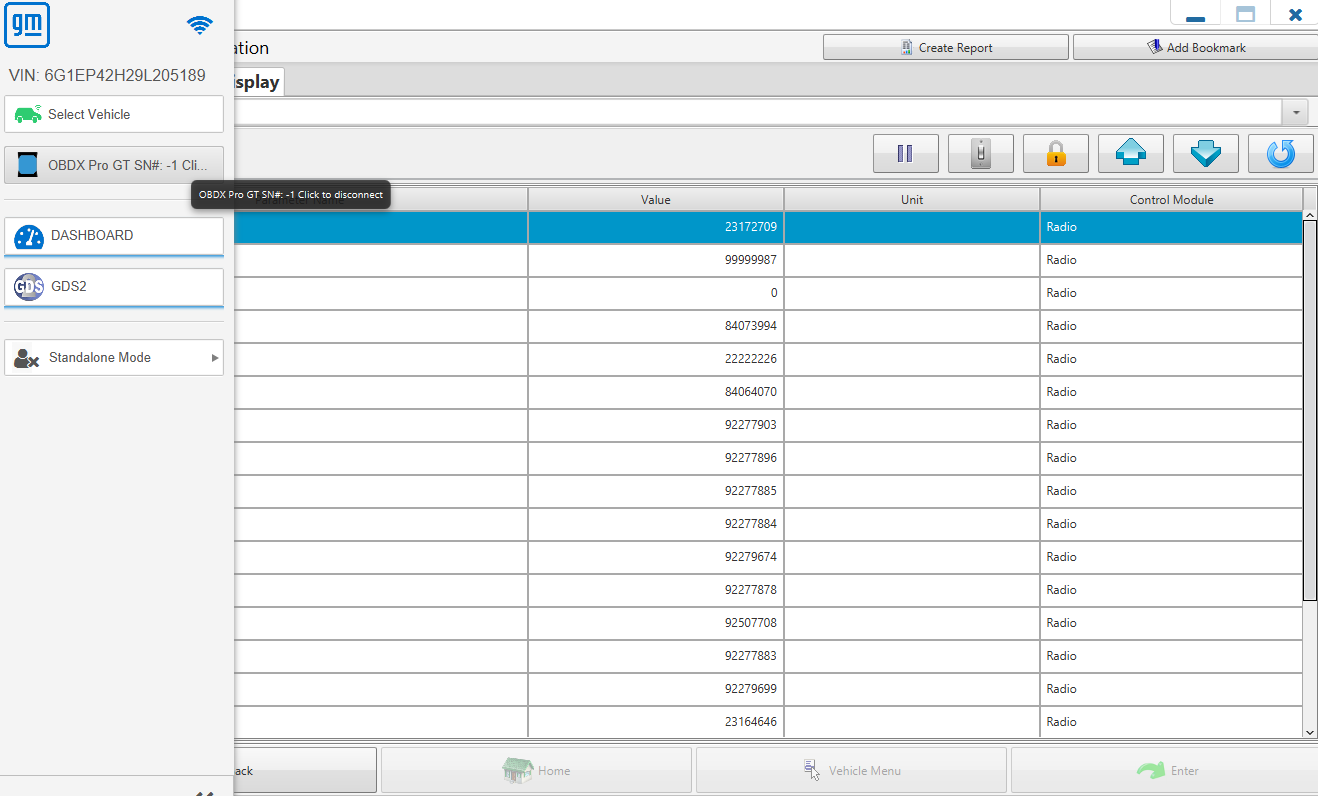Click the GM logo icon
This screenshot has width=1318, height=796.
(x=27, y=25)
